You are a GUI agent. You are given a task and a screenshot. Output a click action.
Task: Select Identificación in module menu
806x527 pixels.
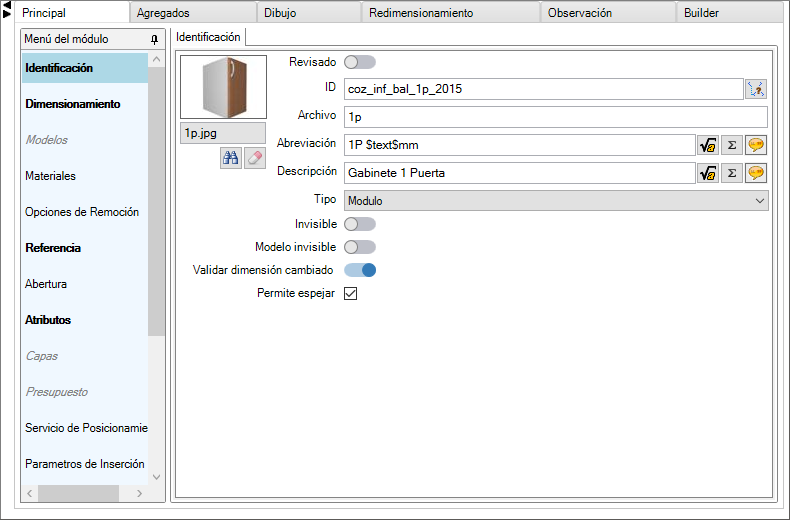pyautogui.click(x=85, y=68)
